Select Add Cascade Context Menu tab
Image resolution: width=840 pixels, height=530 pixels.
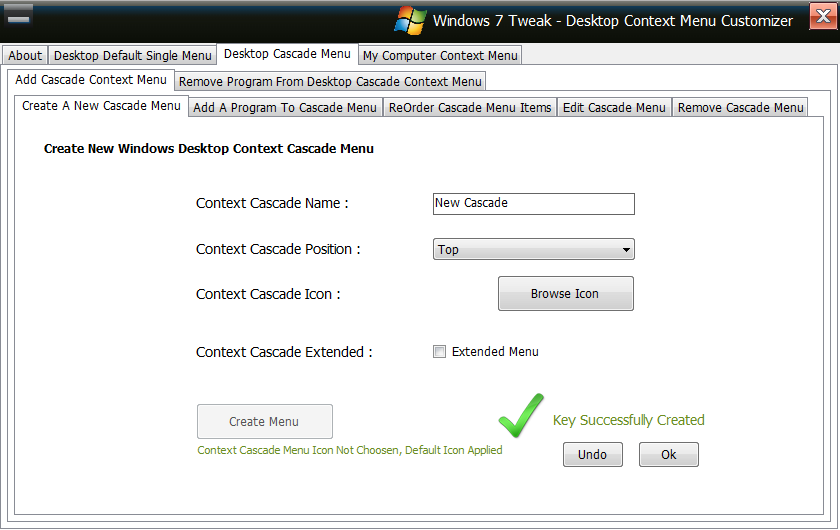click(x=91, y=80)
